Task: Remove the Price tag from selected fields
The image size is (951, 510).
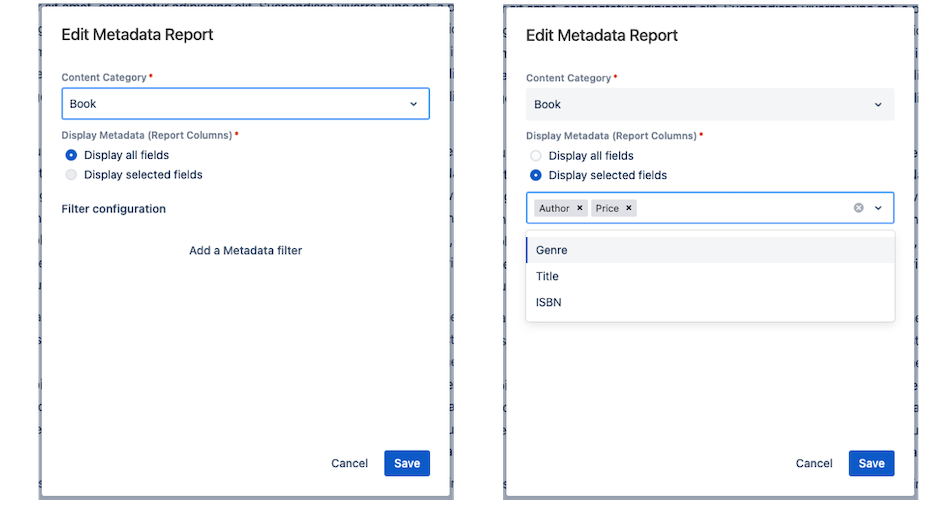Action: pyautogui.click(x=629, y=208)
